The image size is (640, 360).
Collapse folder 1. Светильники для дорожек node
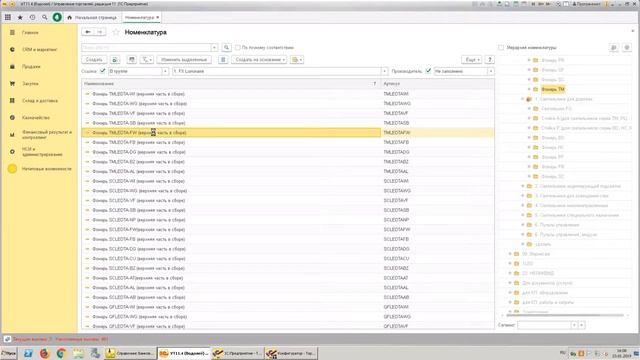(523, 99)
